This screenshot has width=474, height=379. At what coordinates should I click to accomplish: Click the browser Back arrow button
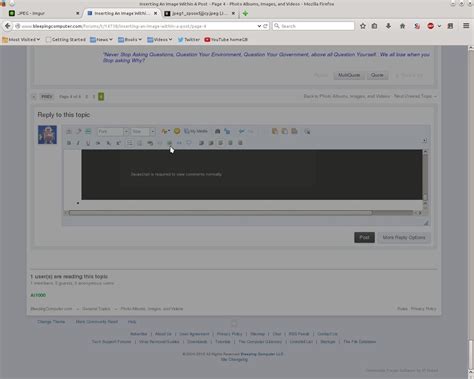point(8,26)
